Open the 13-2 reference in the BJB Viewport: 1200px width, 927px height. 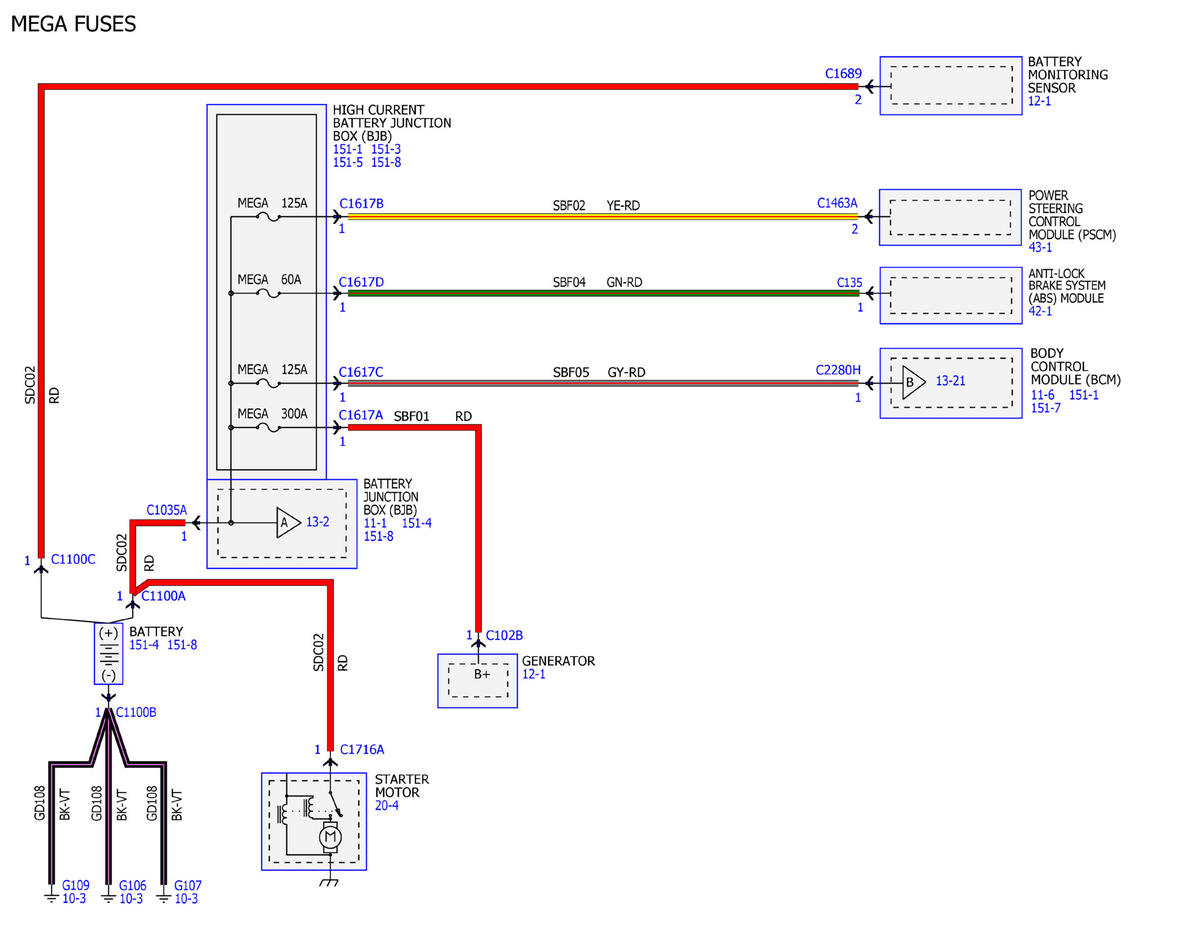318,522
